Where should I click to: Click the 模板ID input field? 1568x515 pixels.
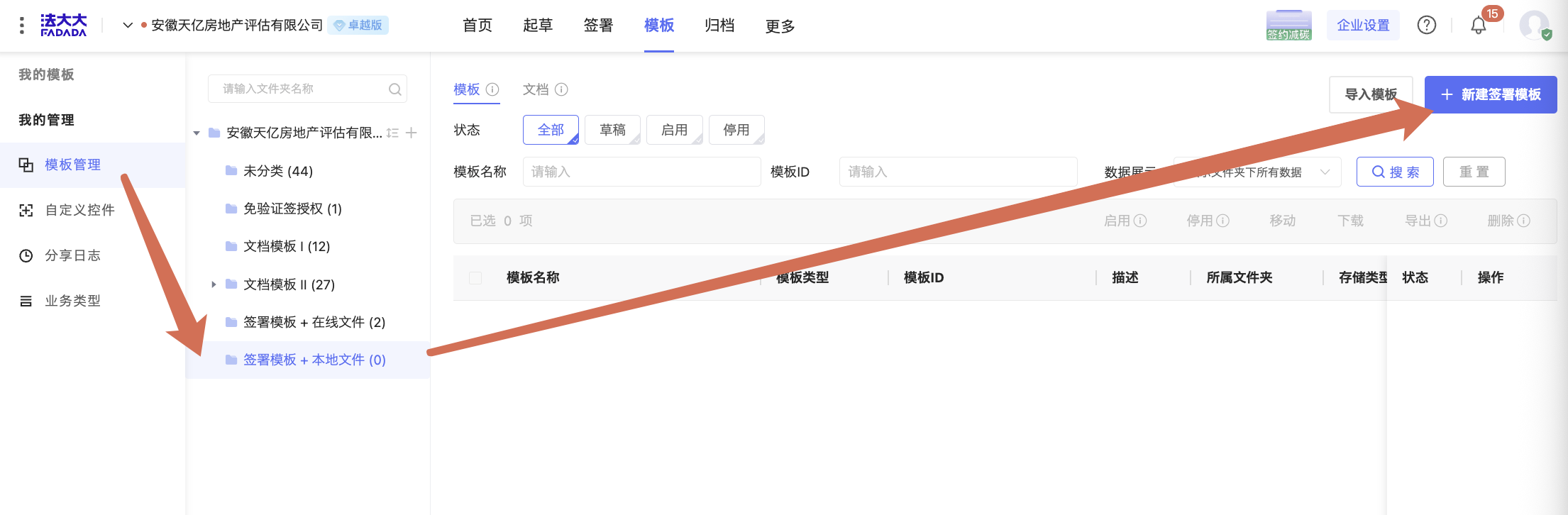pos(958,172)
